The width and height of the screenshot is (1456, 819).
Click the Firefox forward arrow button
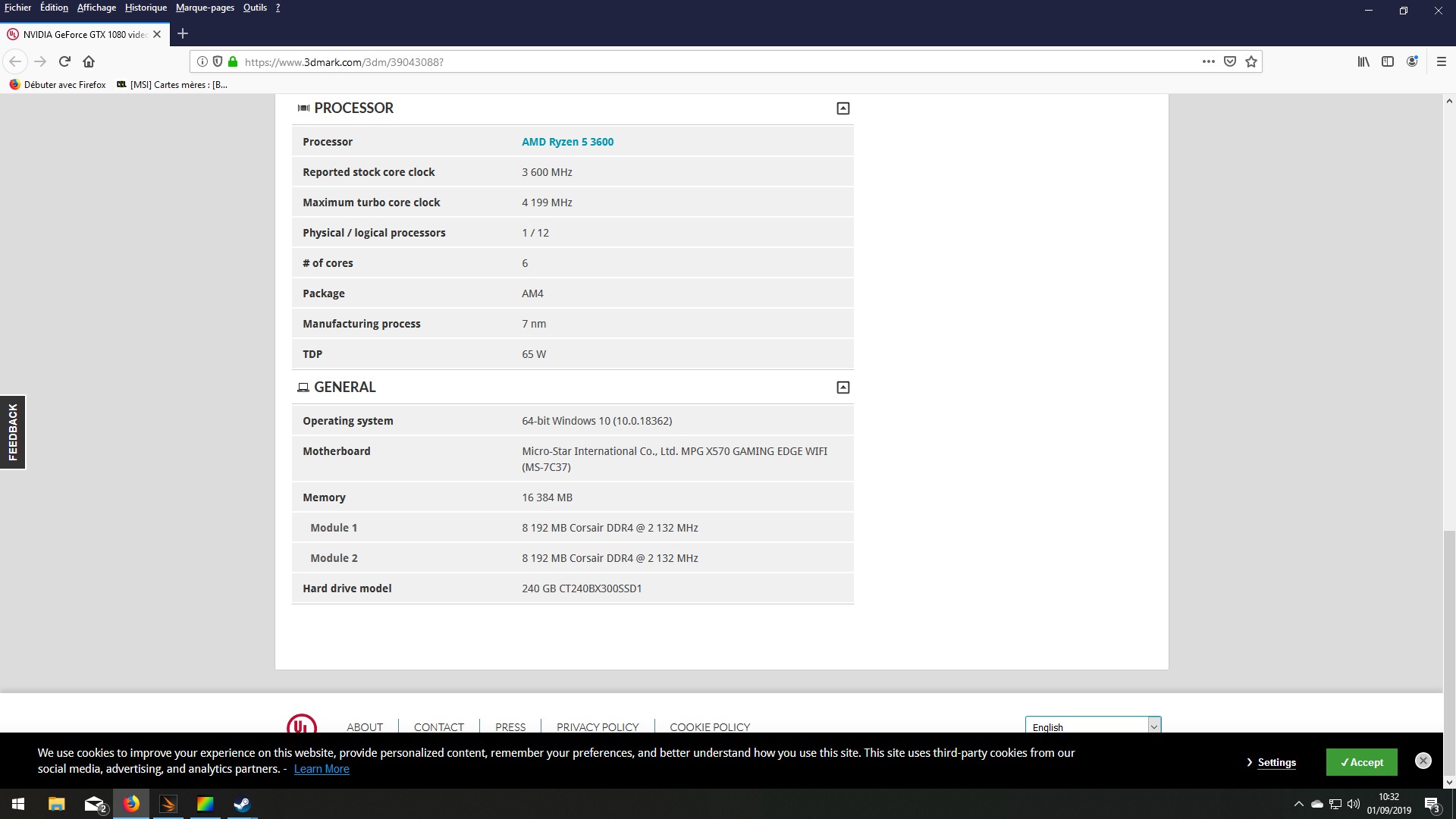[40, 61]
